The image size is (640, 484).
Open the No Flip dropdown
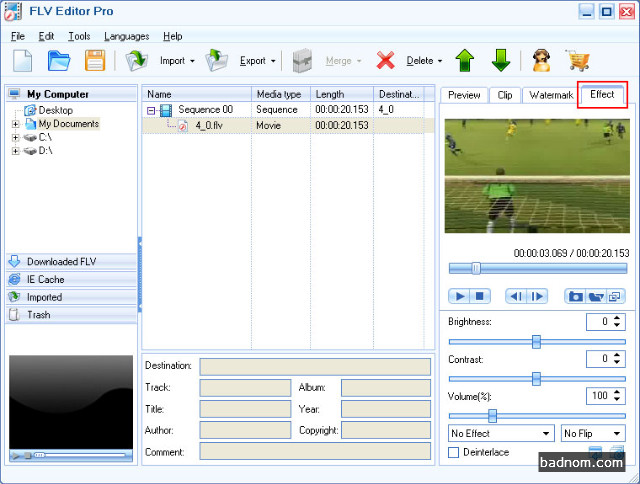[593, 433]
